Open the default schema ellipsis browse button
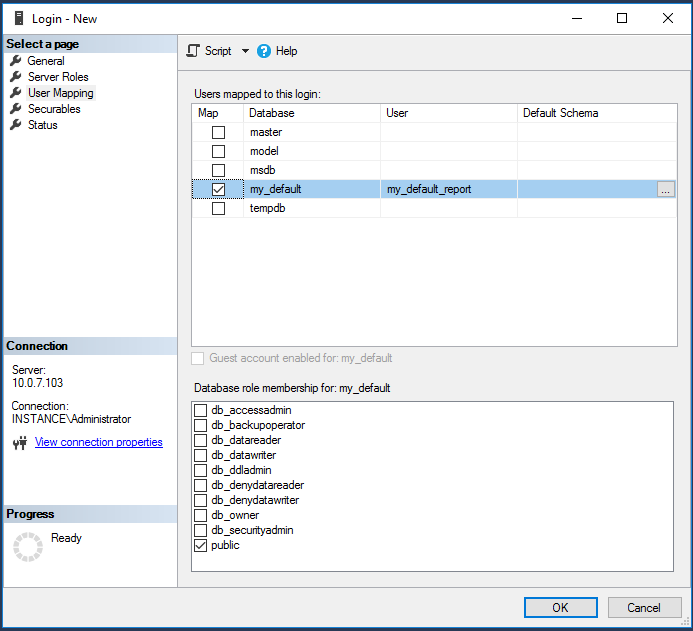The width and height of the screenshot is (693, 631). pos(666,190)
